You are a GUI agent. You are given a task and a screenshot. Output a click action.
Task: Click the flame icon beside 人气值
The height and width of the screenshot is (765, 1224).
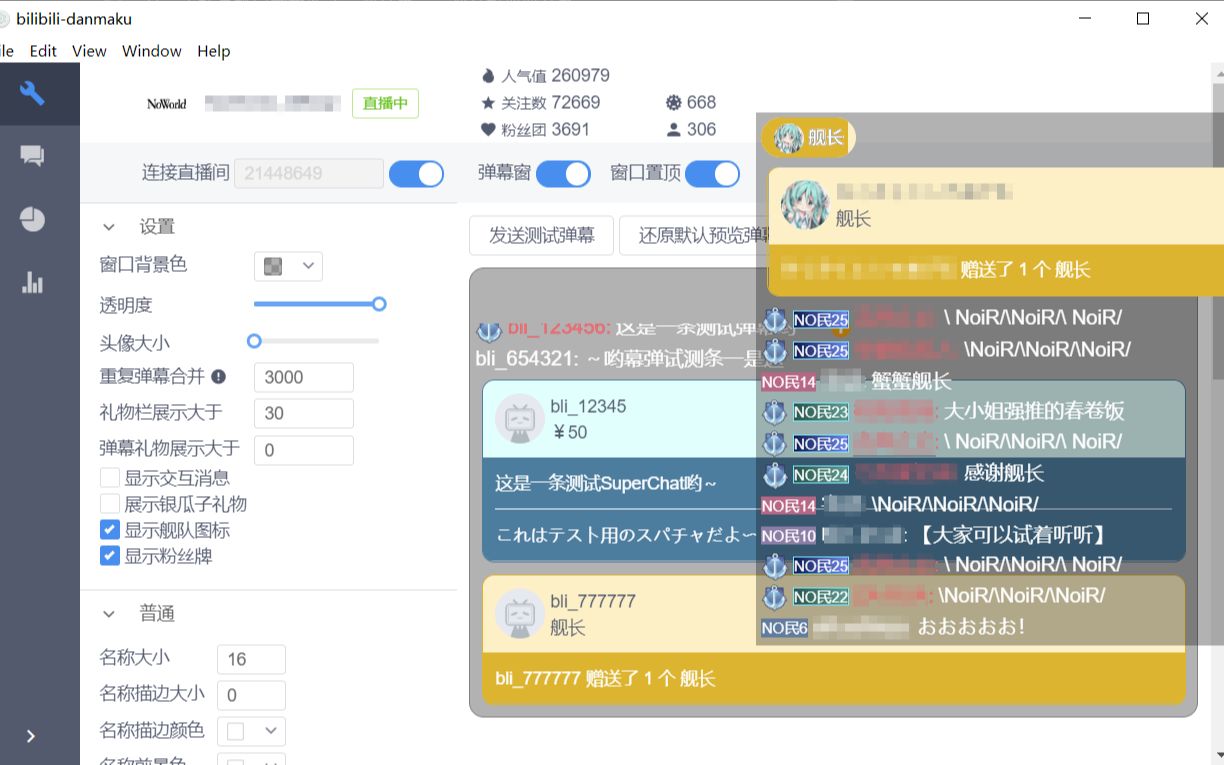(487, 75)
